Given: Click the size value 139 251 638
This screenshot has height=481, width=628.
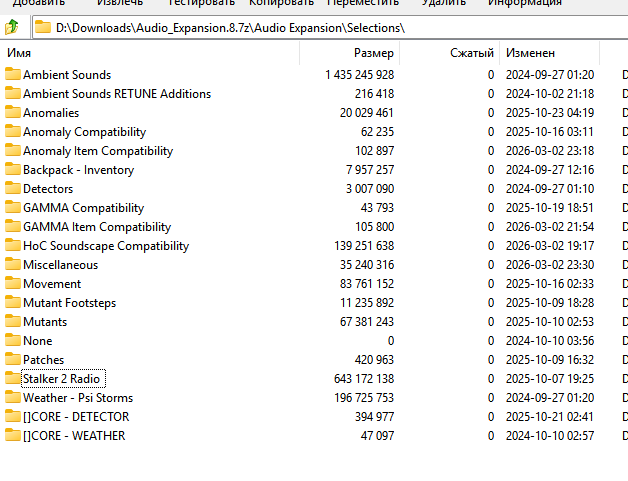Looking at the screenshot, I should point(364,246).
